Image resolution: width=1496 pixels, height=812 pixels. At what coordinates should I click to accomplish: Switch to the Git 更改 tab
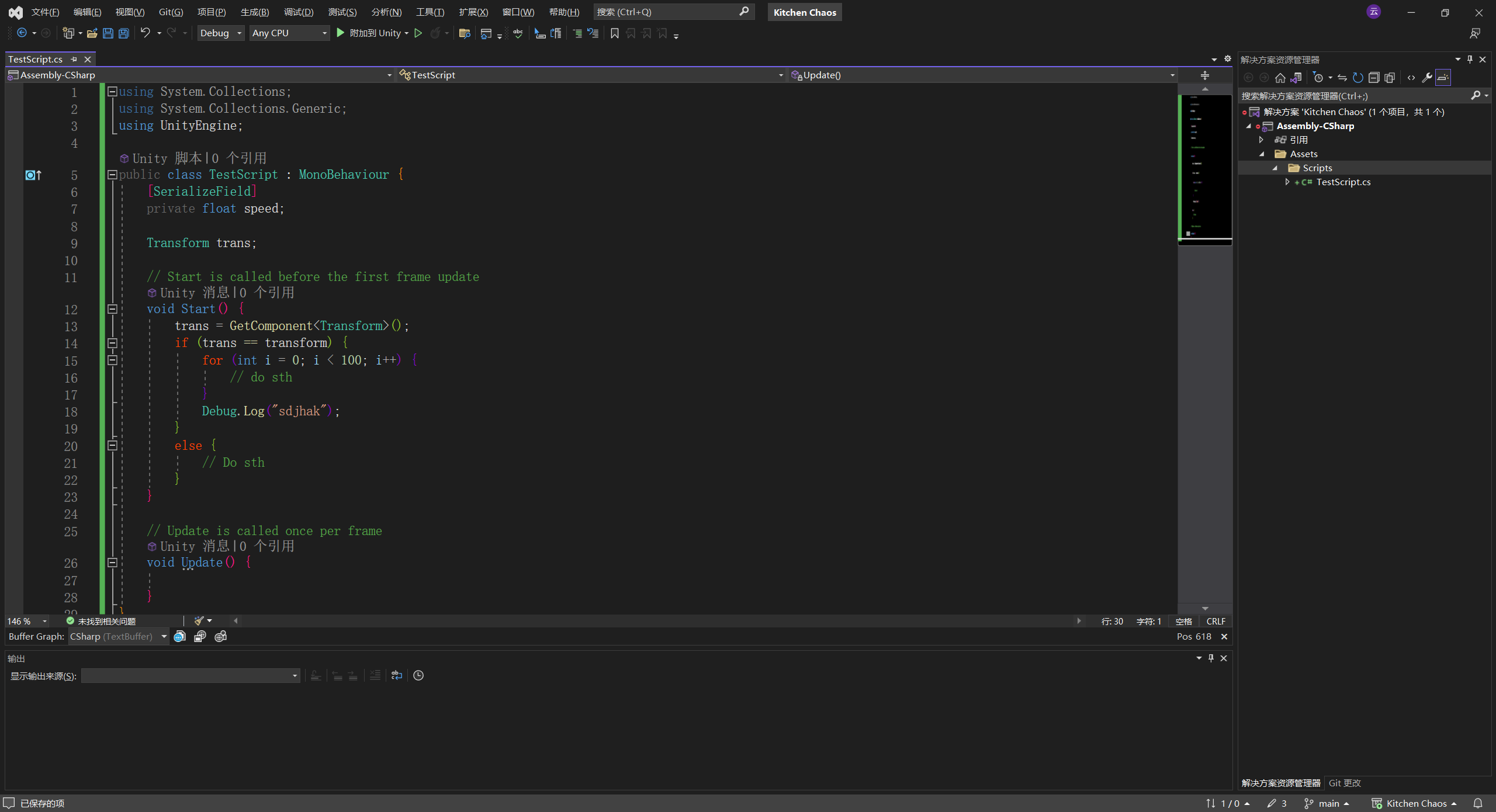coord(1345,783)
